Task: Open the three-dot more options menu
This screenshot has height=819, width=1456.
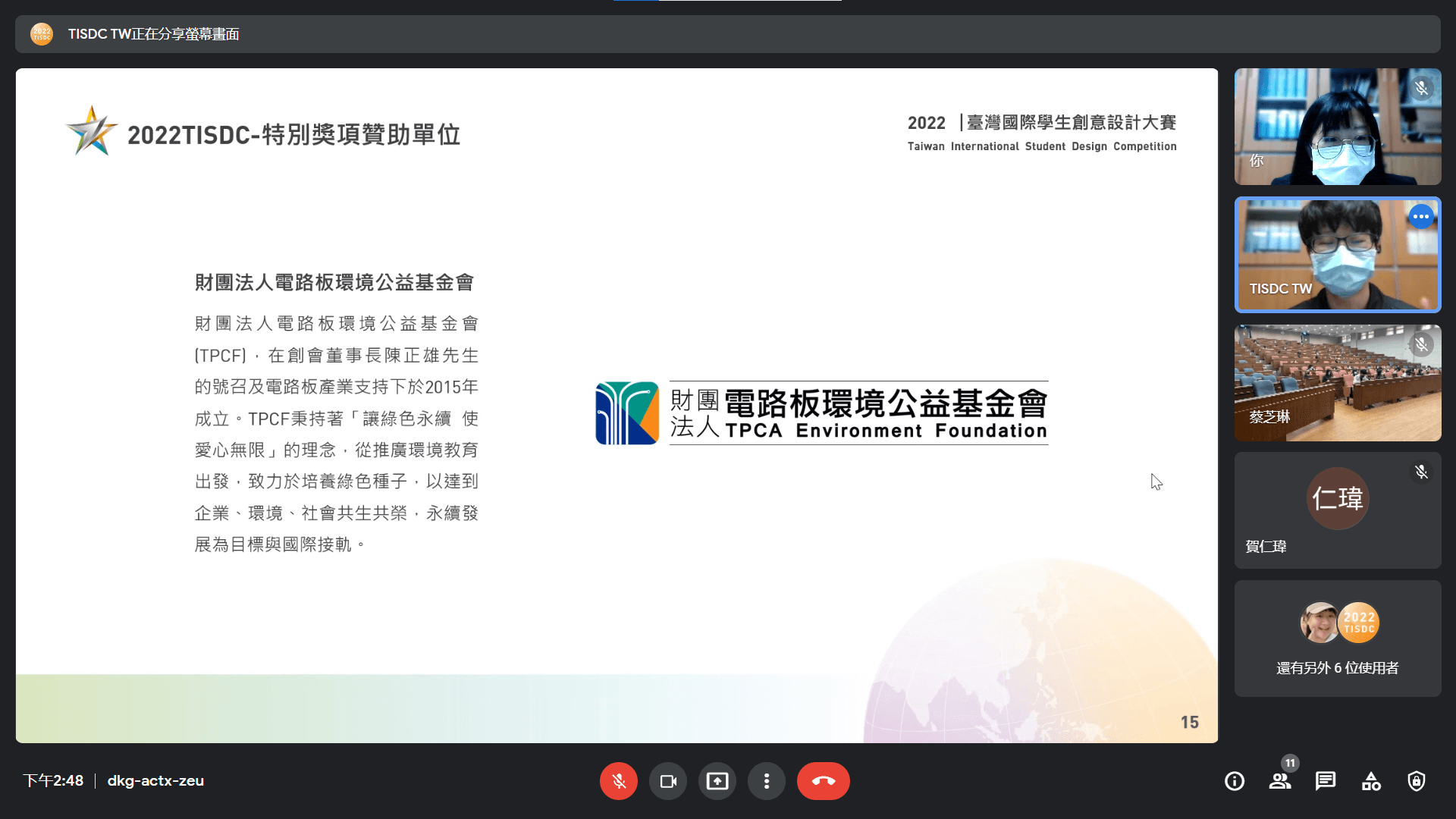Action: [x=767, y=781]
